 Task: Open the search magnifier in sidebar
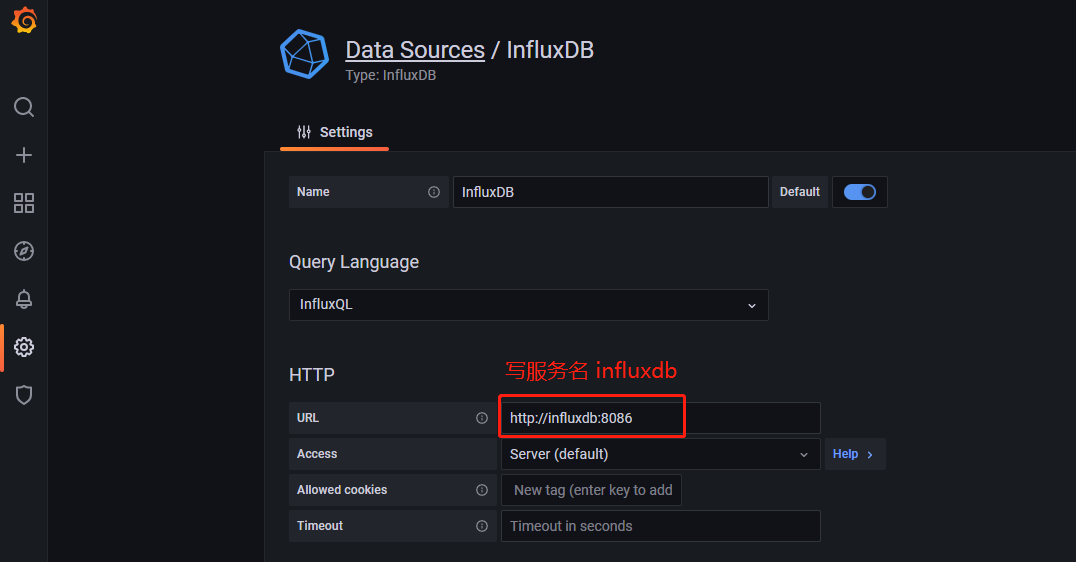[24, 107]
